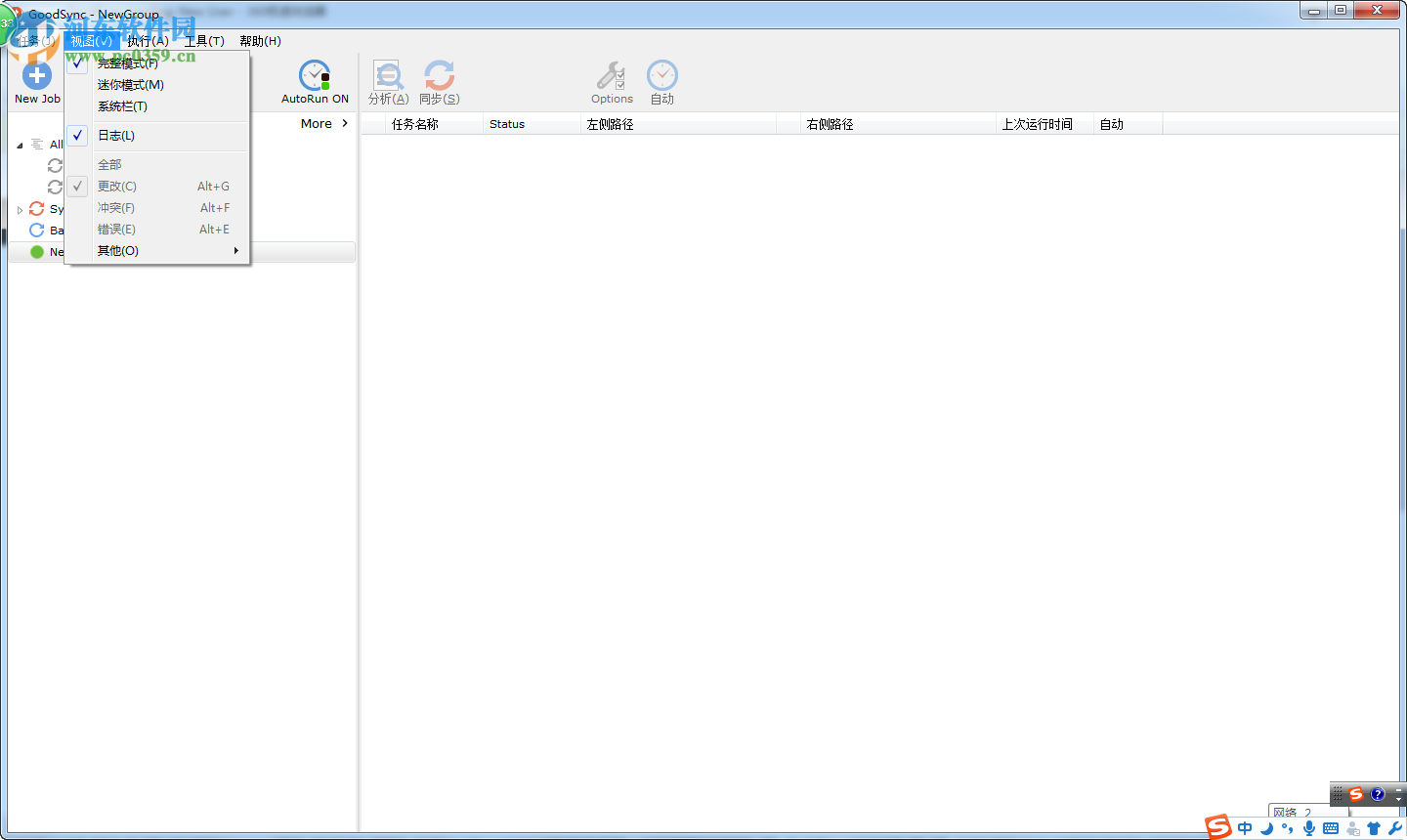Select the red sync-arrows group in tree

[x=37, y=209]
